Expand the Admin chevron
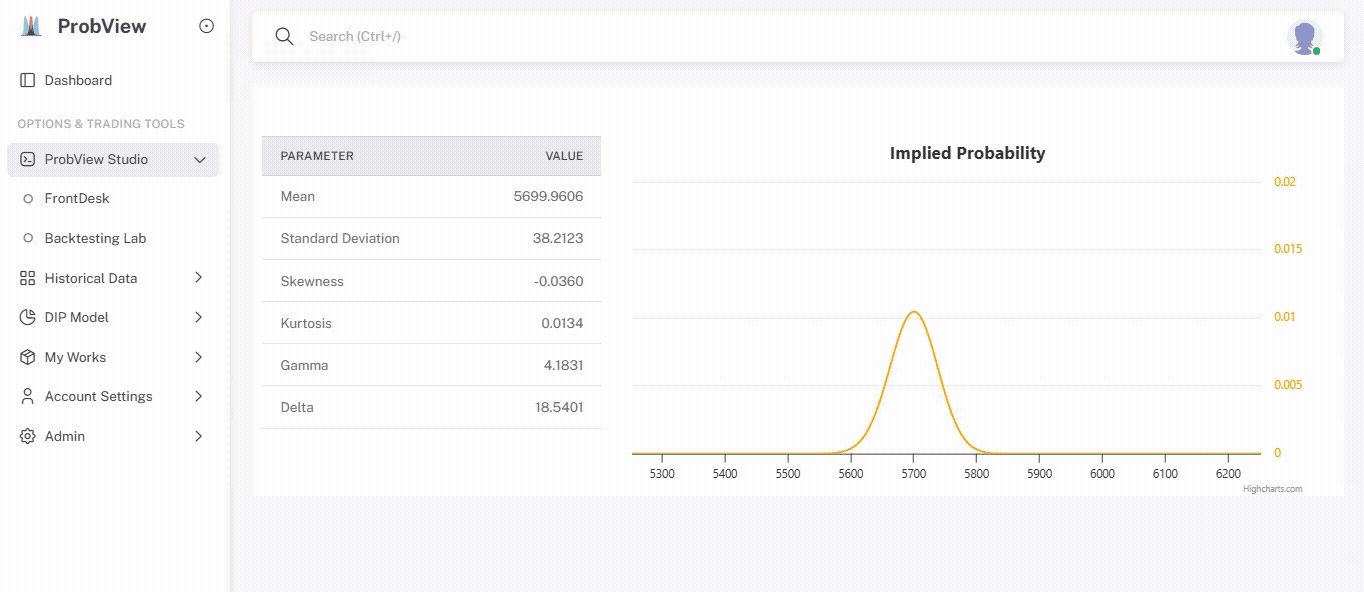Screen dimensions: 1364x592 click(198, 436)
